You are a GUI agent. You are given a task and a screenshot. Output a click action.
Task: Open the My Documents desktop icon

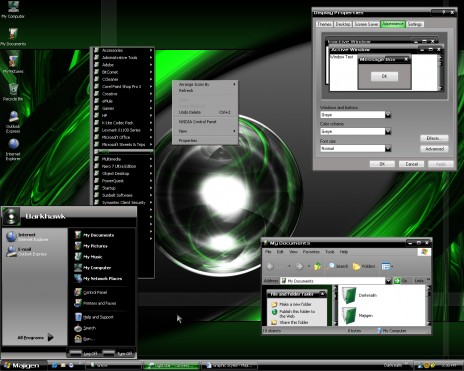coord(13,36)
